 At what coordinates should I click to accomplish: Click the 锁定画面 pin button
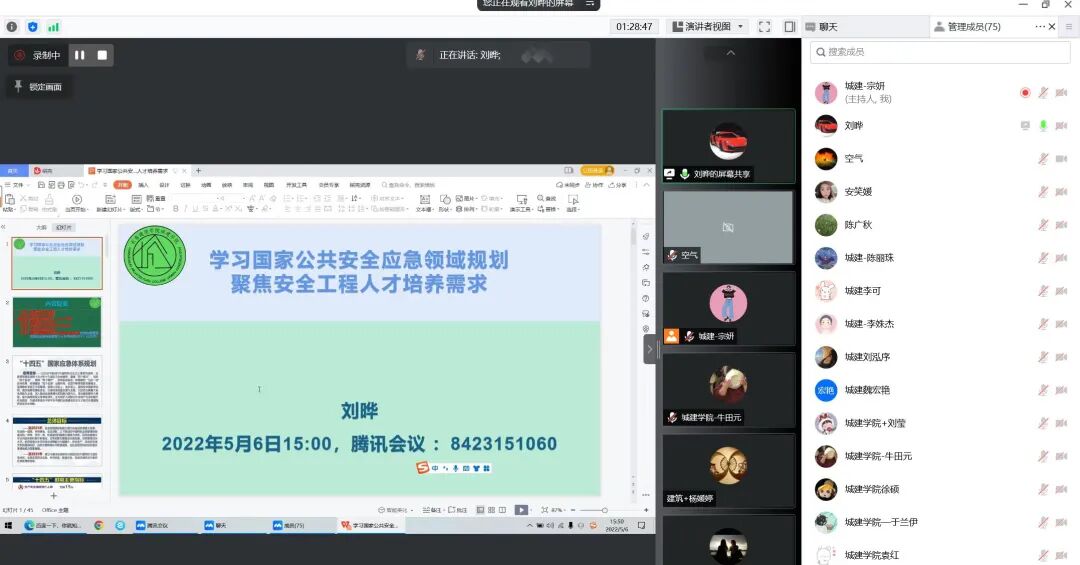[x=39, y=87]
